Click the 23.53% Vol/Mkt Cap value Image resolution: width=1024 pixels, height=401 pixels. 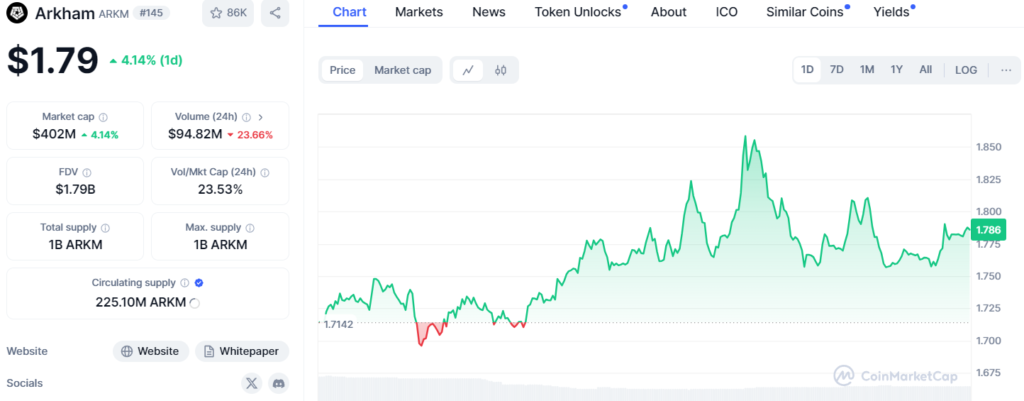[220, 190]
